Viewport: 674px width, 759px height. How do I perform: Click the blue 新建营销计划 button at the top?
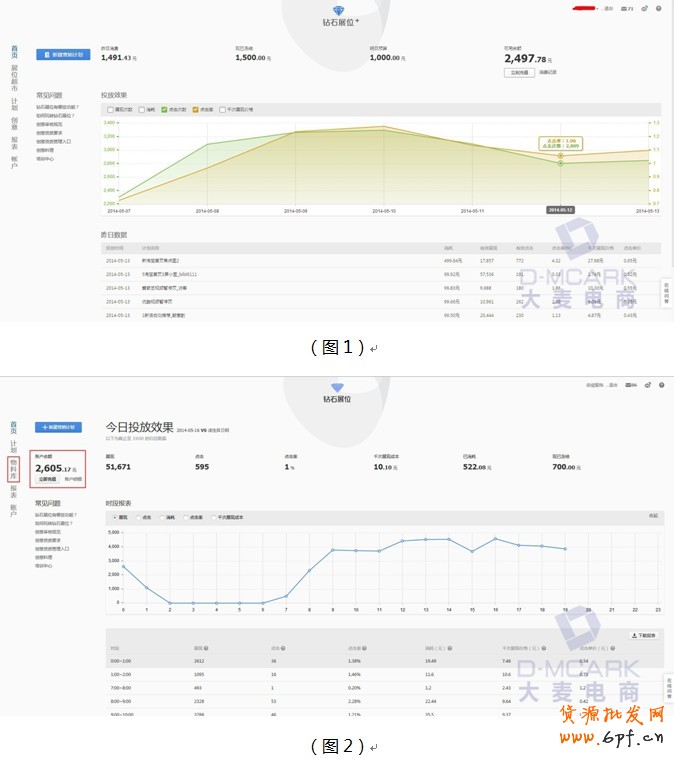(63, 54)
